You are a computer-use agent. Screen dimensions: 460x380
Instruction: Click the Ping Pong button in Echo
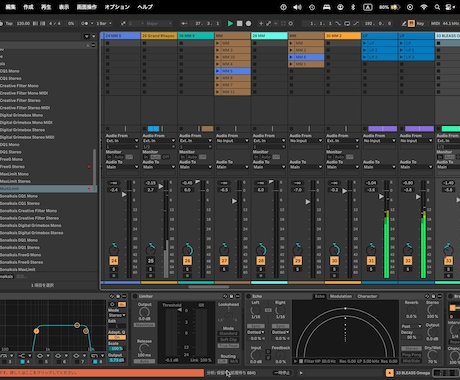click(x=411, y=355)
